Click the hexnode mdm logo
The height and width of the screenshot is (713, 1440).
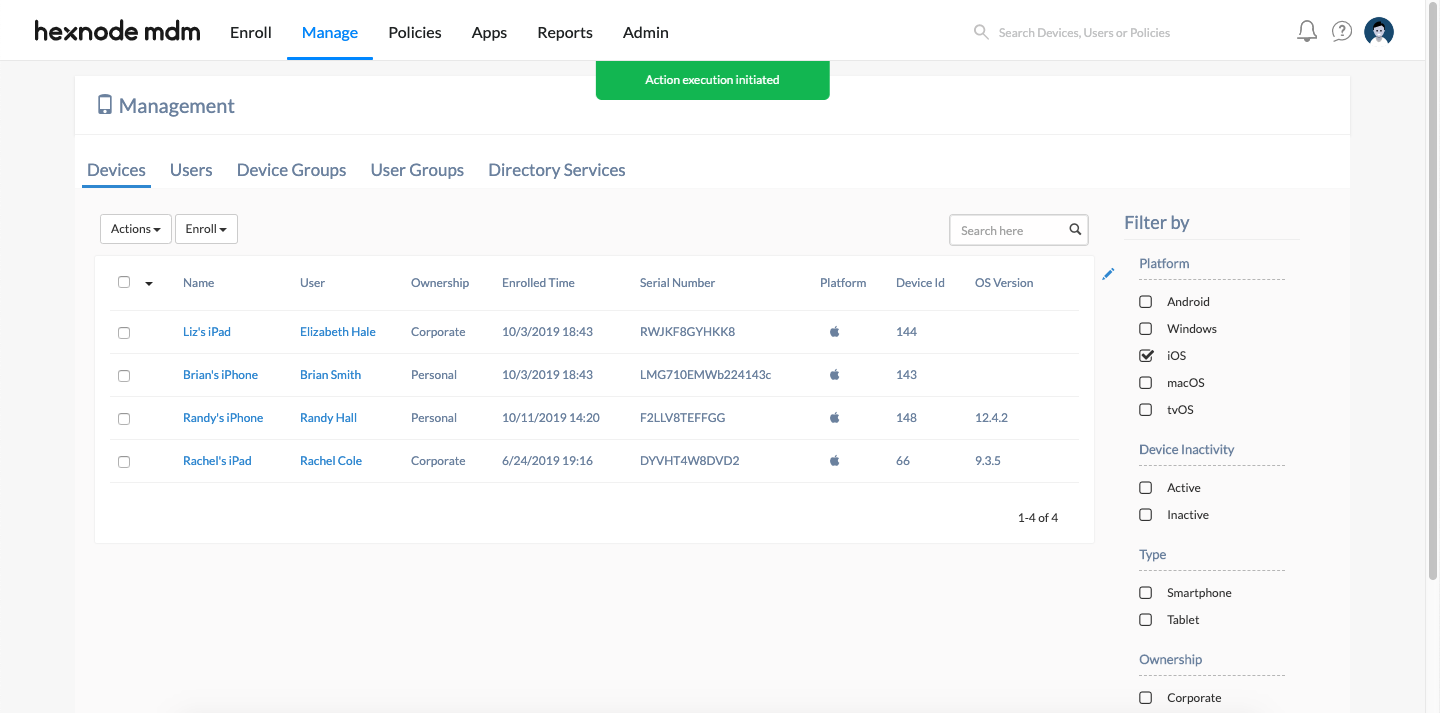(117, 32)
